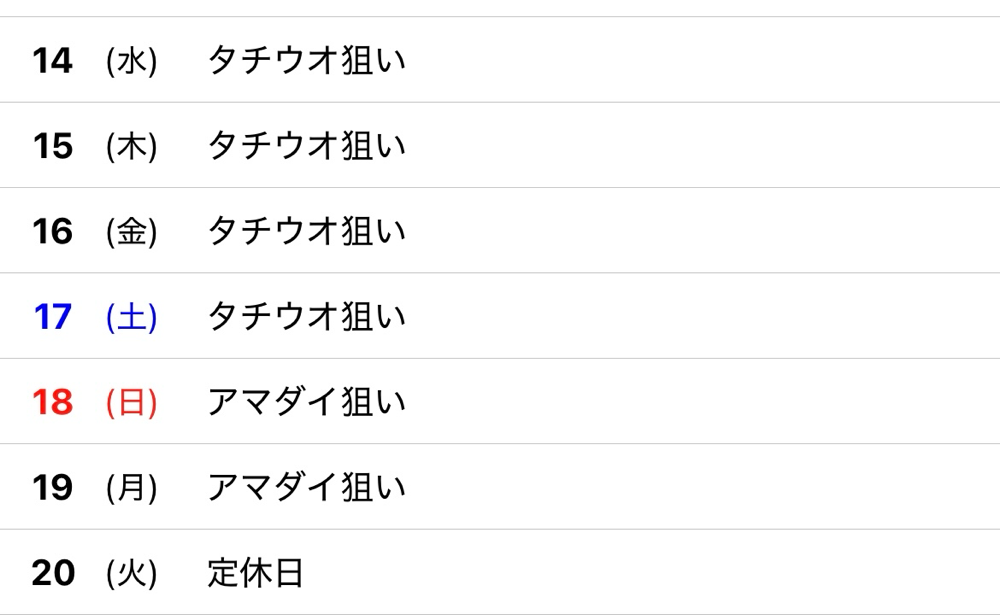Select the (水) weekday label

131,62
